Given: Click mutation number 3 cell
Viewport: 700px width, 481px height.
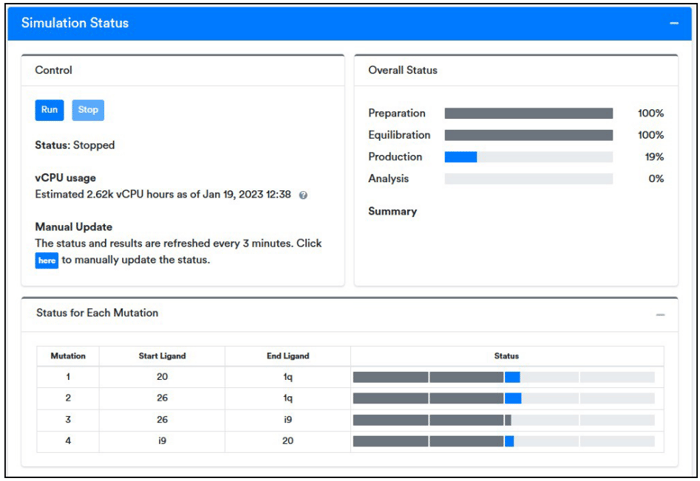Looking at the screenshot, I should tap(68, 419).
